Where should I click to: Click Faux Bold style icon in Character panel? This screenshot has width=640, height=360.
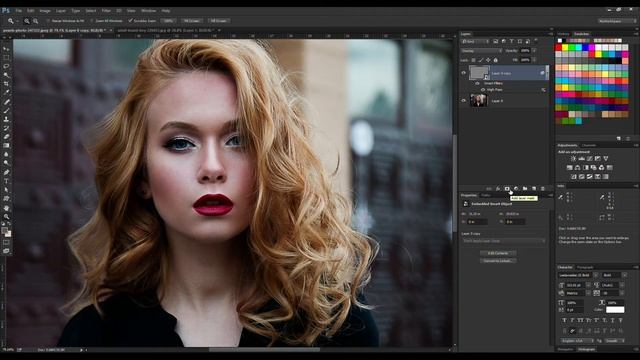click(564, 320)
